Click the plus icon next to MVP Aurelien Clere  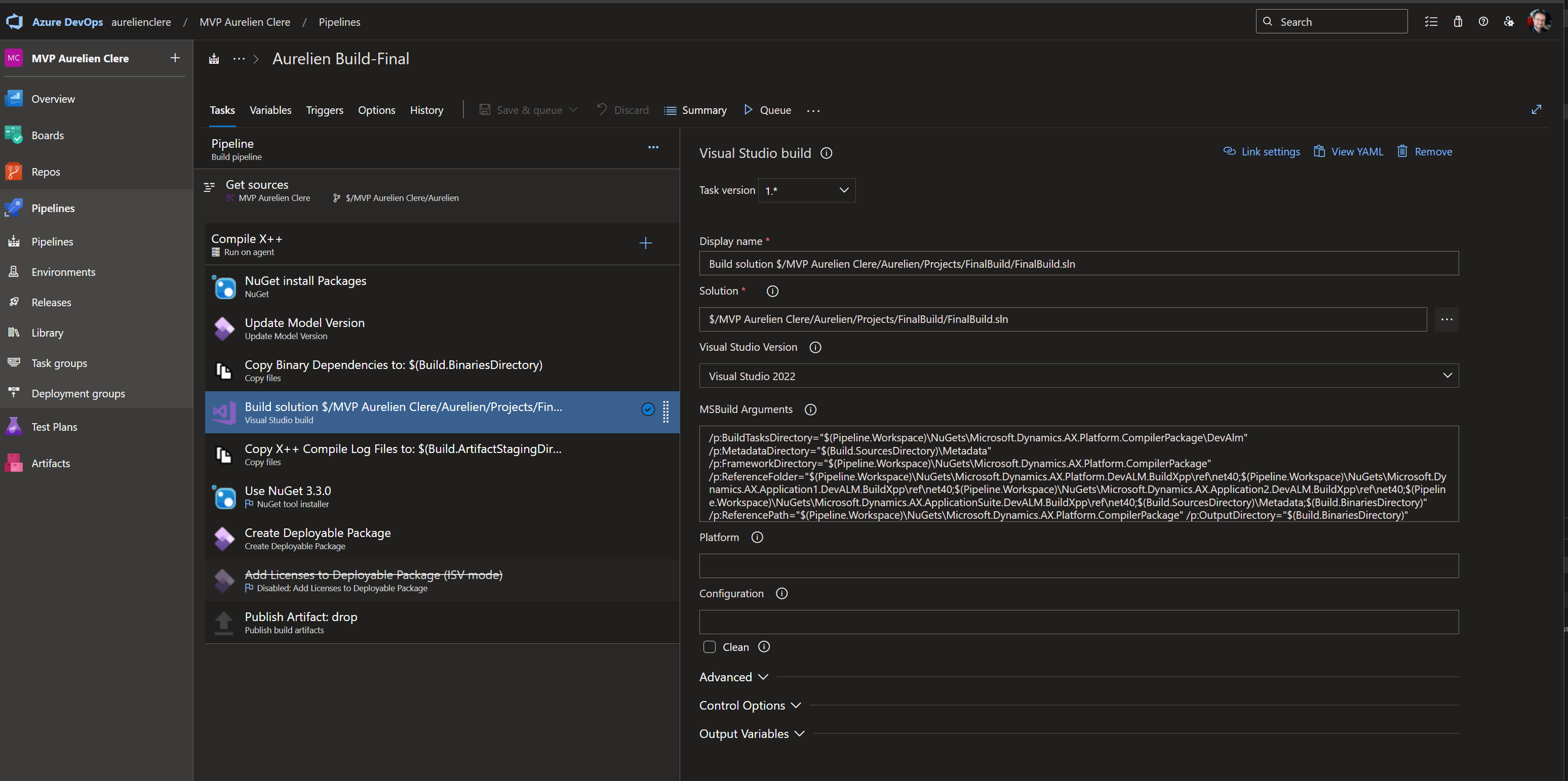(175, 58)
